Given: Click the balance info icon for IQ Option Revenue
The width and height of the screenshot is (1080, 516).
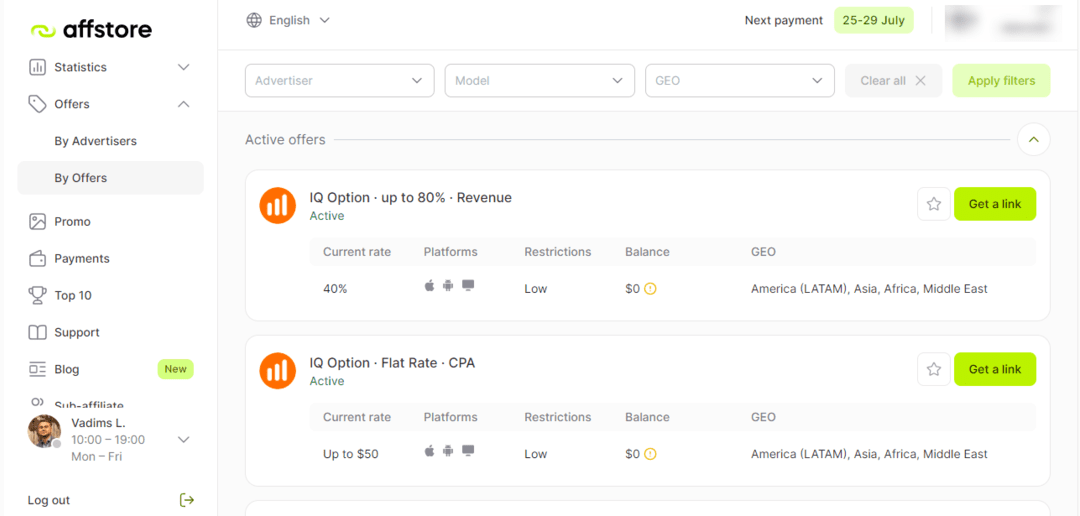Looking at the screenshot, I should 650,289.
